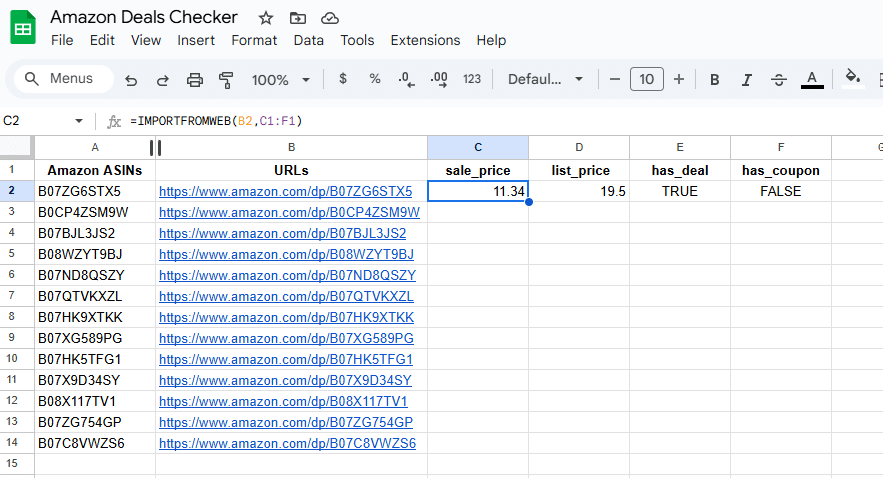The width and height of the screenshot is (883, 478).
Task: Click the redo arrow icon
Action: tap(162, 80)
